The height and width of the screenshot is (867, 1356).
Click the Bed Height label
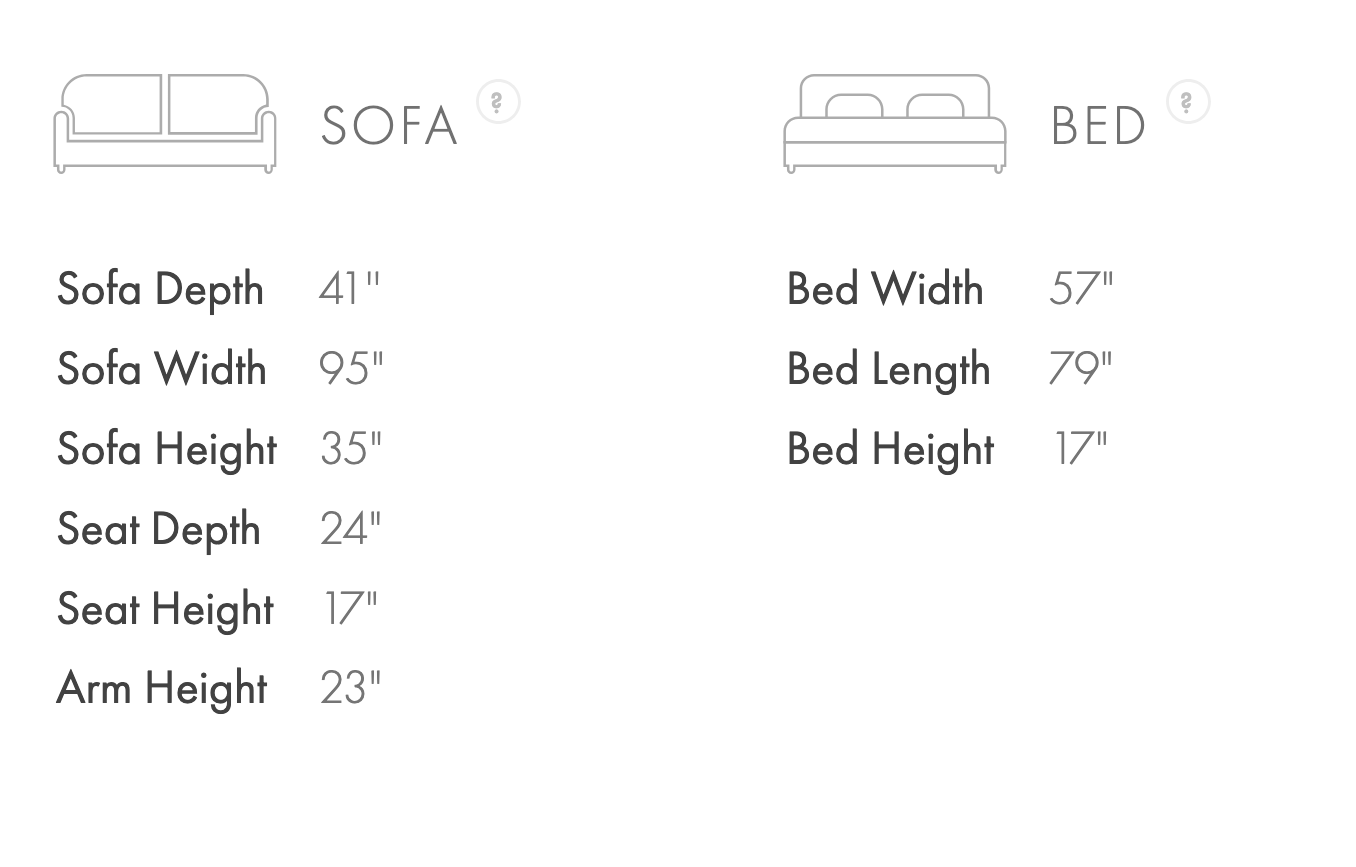[x=890, y=449]
